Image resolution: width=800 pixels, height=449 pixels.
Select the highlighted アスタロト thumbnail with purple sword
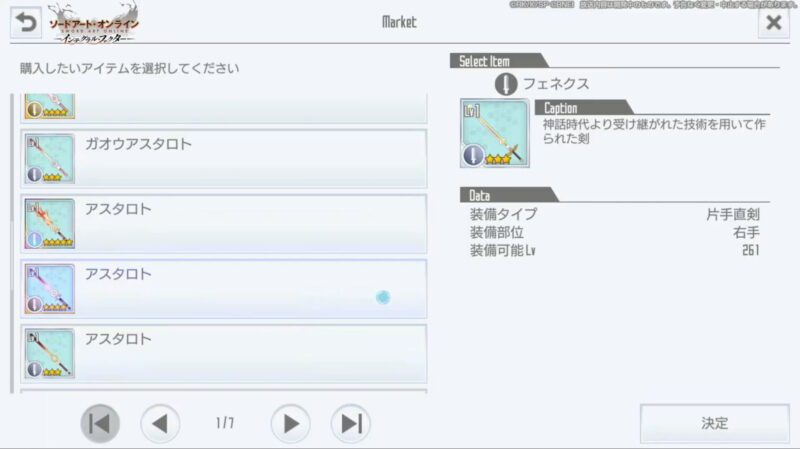point(49,288)
